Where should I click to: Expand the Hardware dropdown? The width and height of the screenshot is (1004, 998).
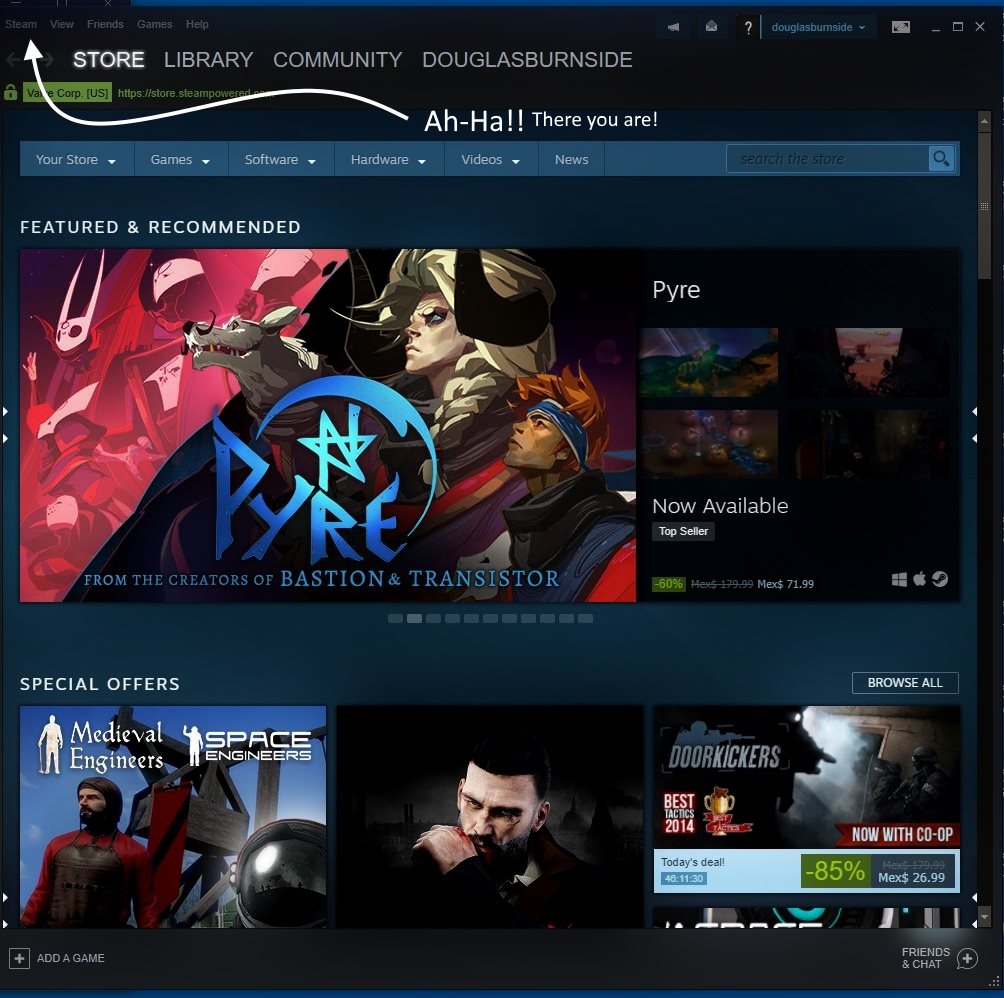coord(389,159)
